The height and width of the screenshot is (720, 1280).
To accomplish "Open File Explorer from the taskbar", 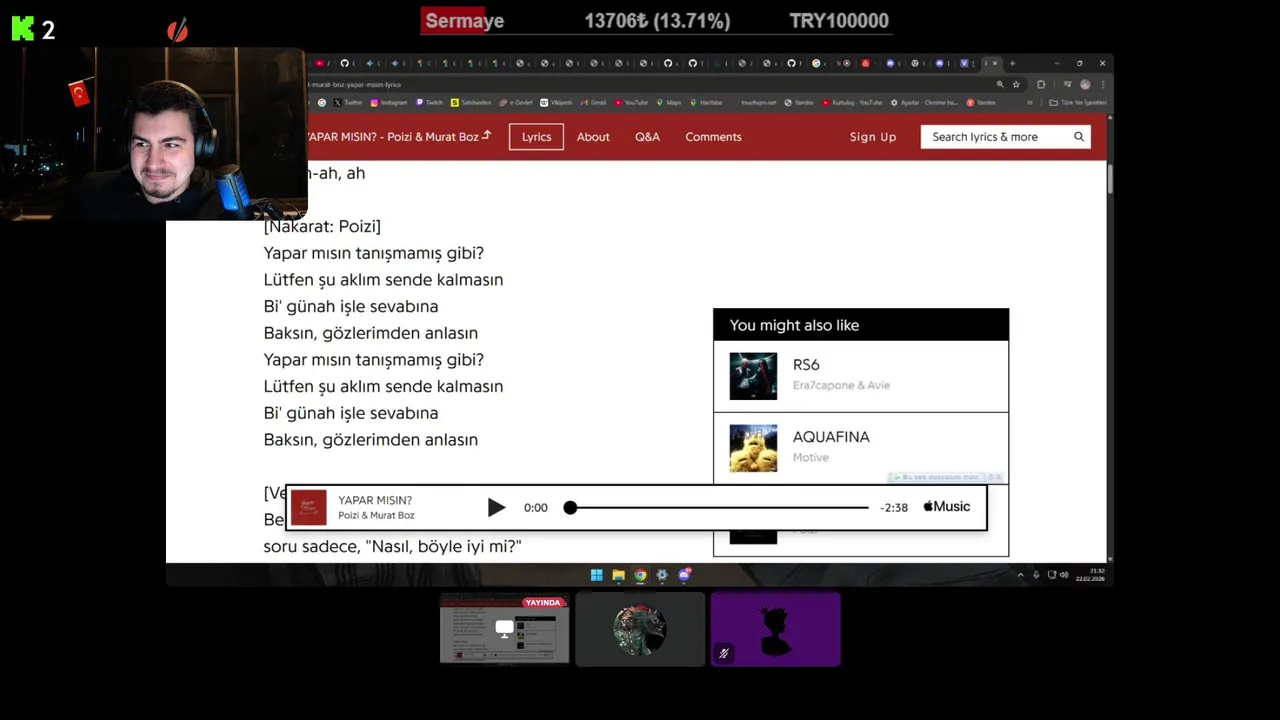I will [x=619, y=575].
